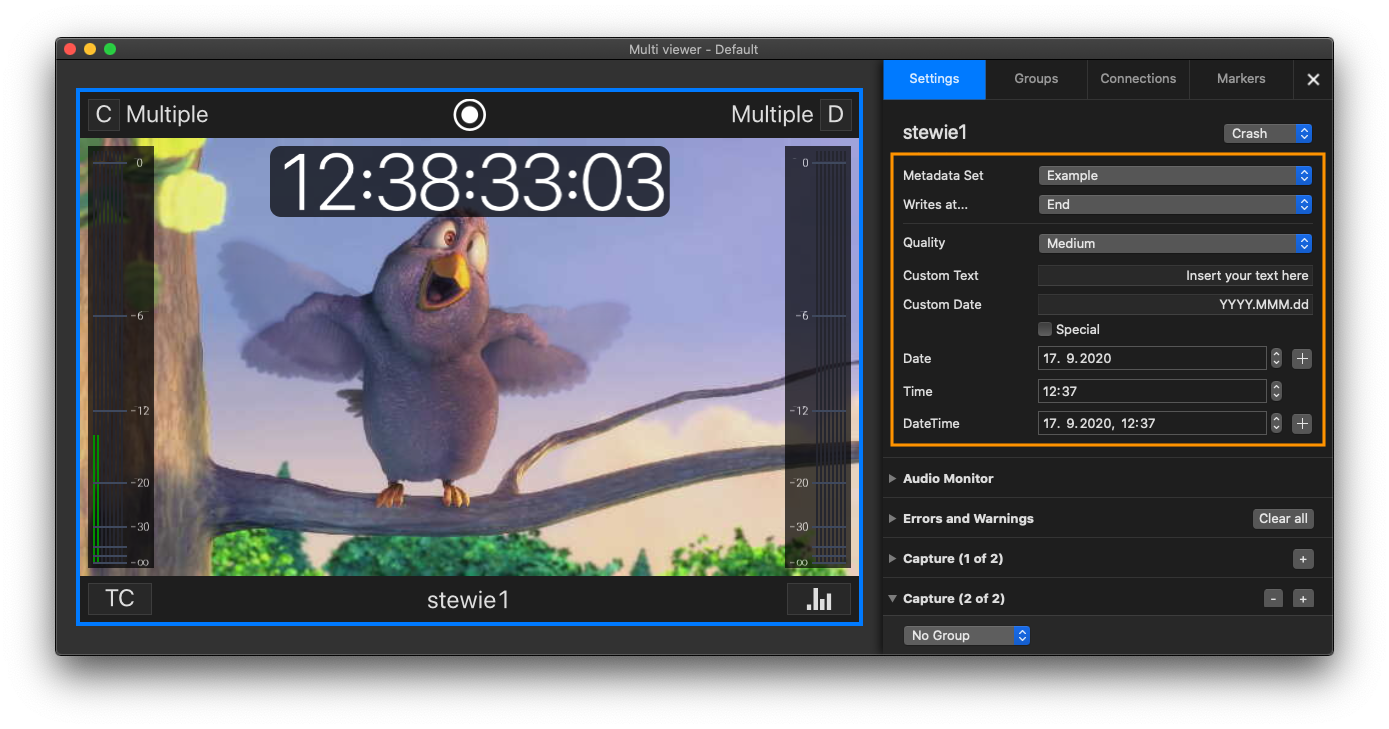Click the Multiple label beside C
The image size is (1389, 729).
pos(167,115)
